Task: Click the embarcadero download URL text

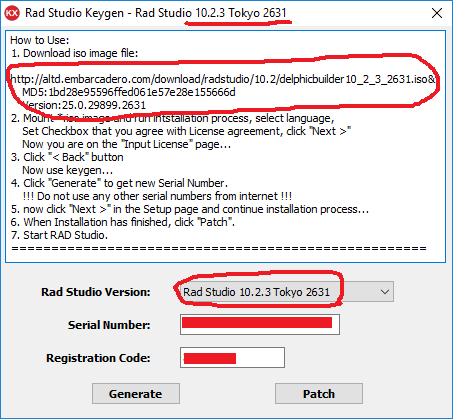Action: point(223,79)
